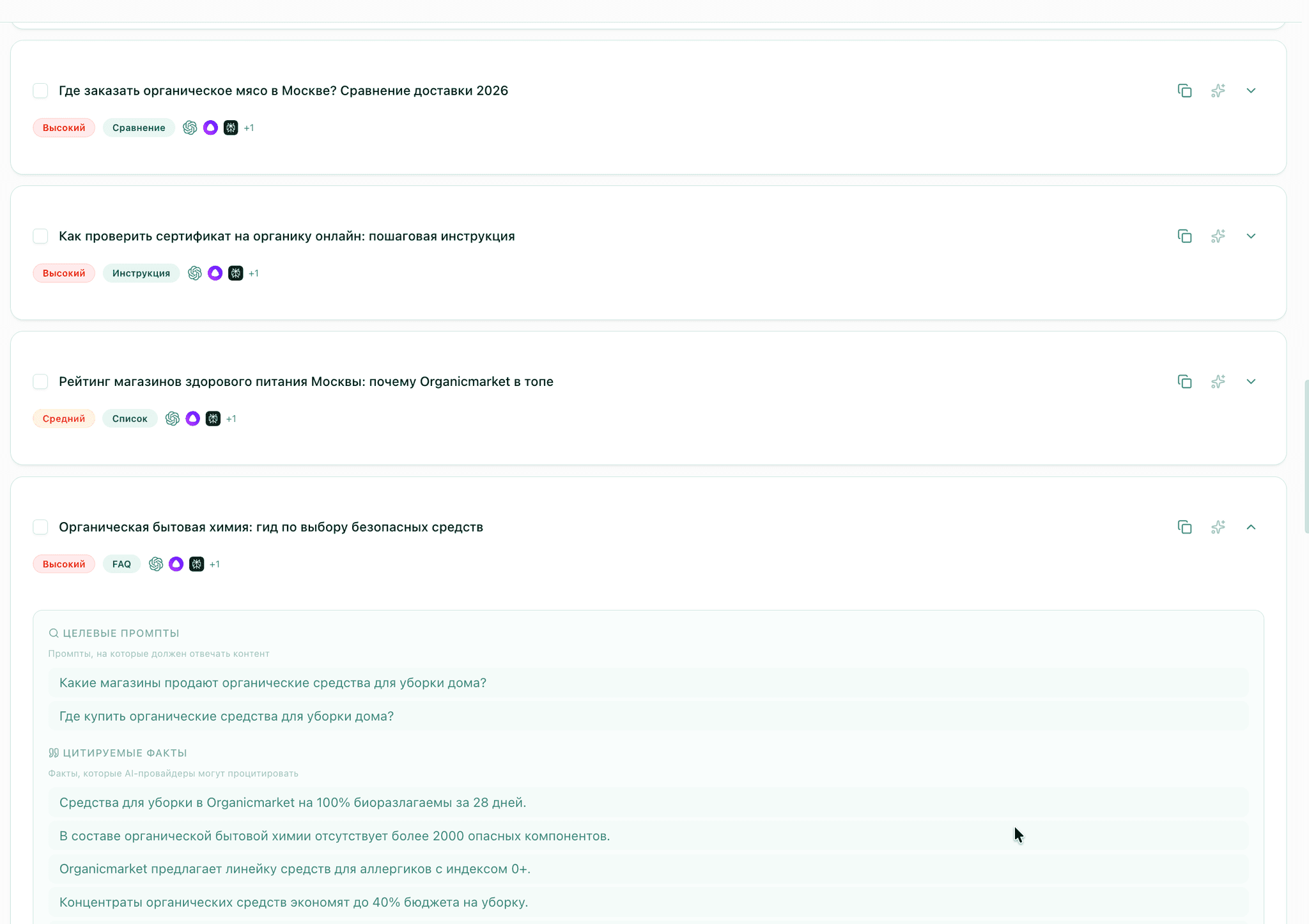Tick checkbox for household chemicals guide topic

pyautogui.click(x=40, y=527)
